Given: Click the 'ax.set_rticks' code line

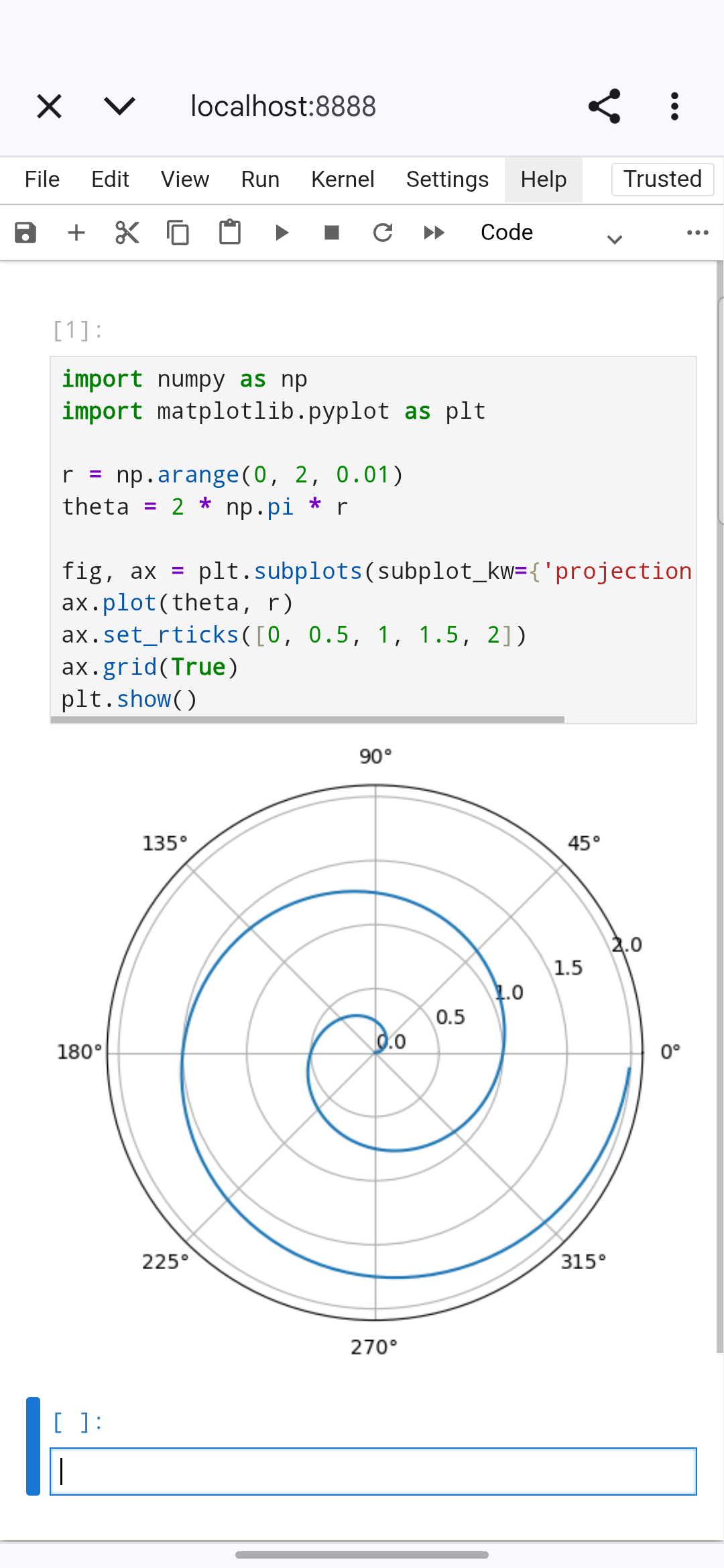Looking at the screenshot, I should point(294,635).
